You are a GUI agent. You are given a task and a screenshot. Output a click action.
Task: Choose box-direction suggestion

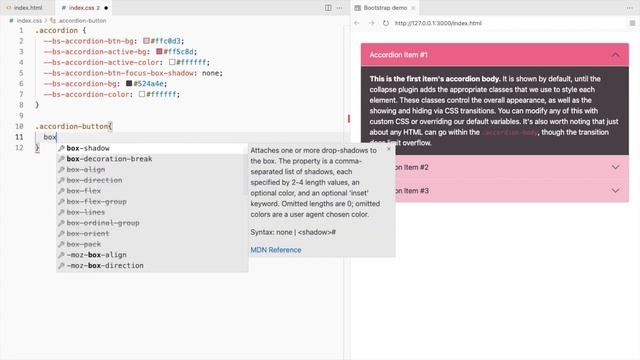tap(152, 180)
